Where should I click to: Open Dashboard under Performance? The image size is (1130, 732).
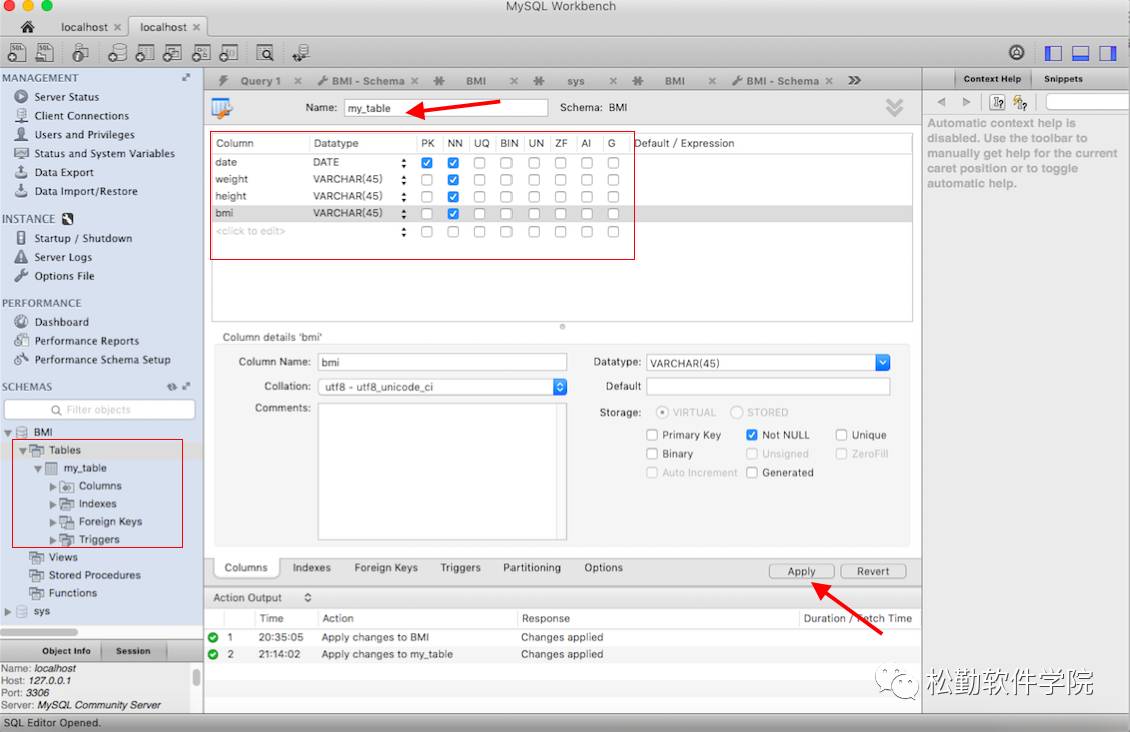click(x=61, y=322)
